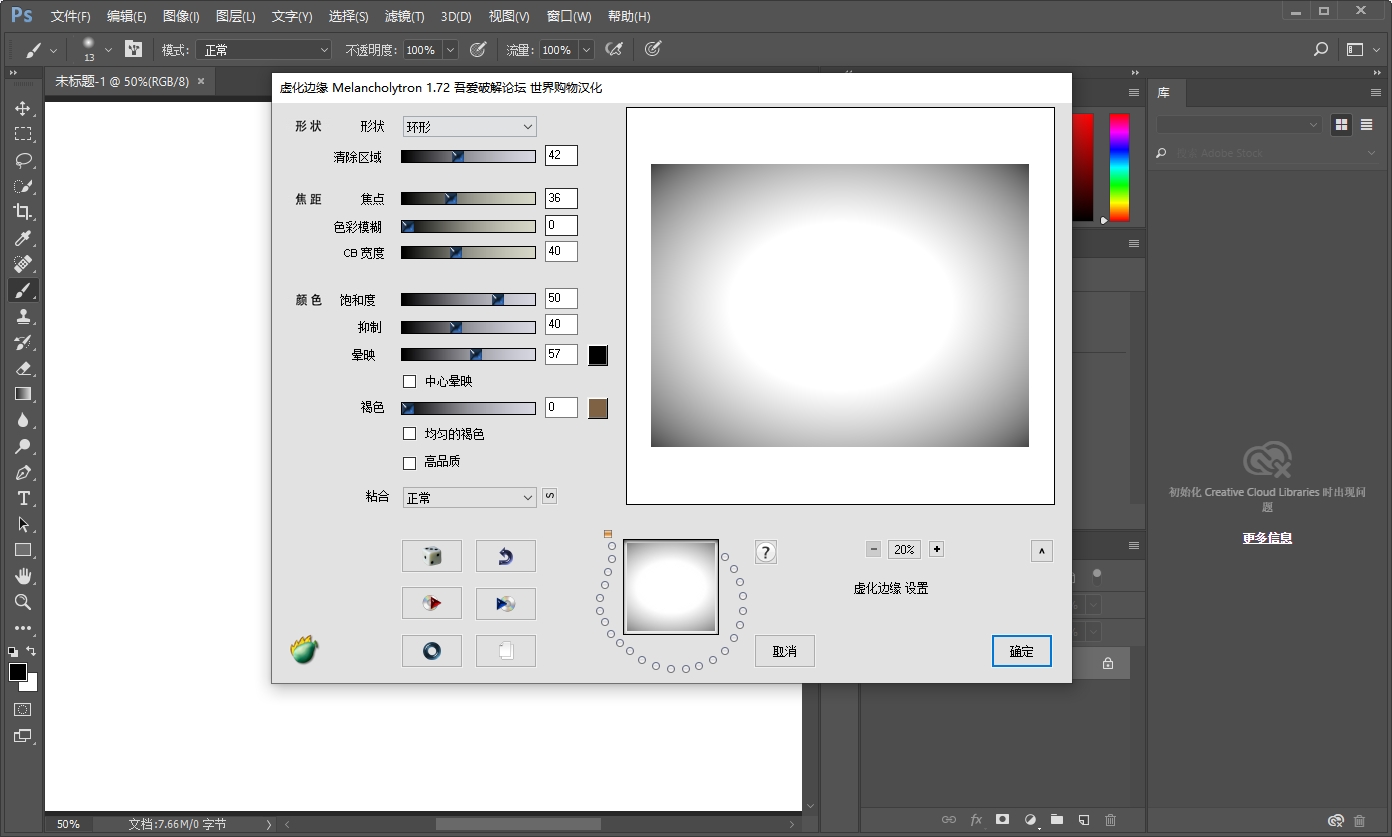Open the 滤镜 menu

403,16
